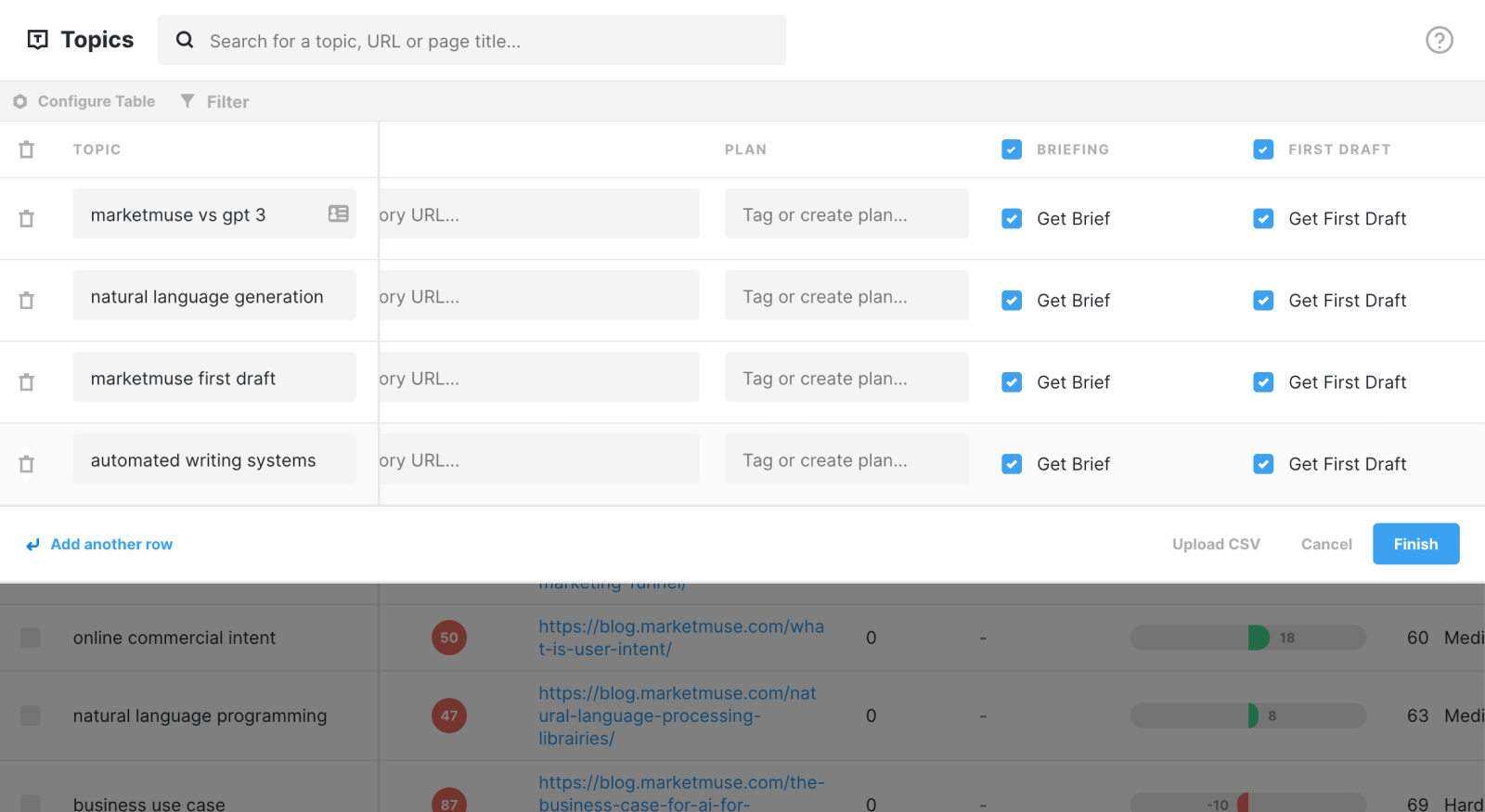Click the header trash icon to delete all rows
Screen dimensions: 1485x812
tap(27, 149)
